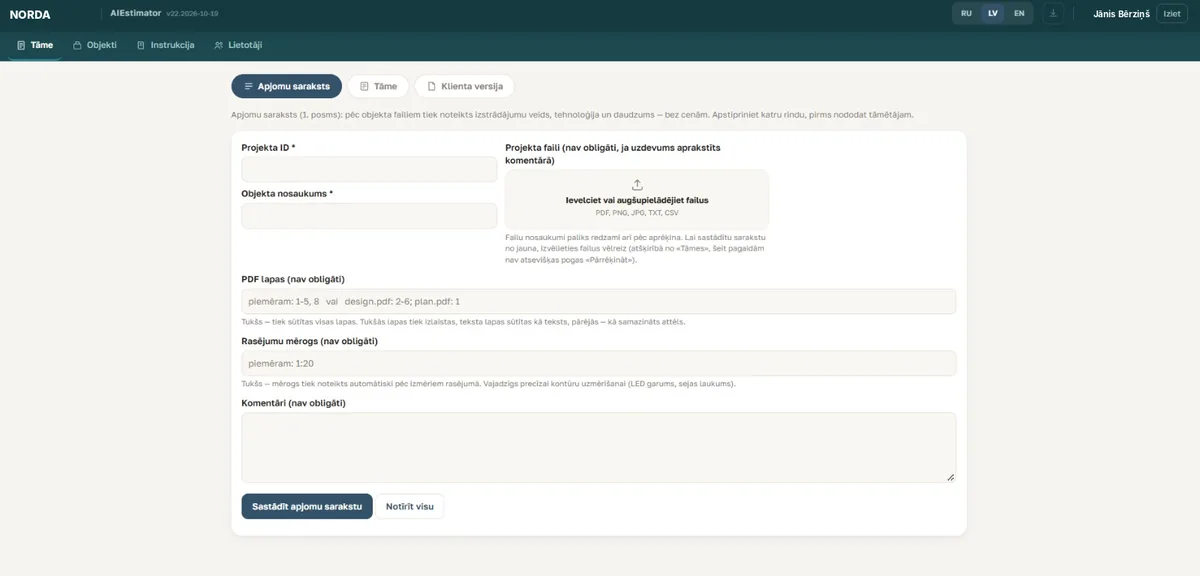This screenshot has width=1200, height=576.
Task: Open the Lietotāji navigation tab
Action: (239, 45)
